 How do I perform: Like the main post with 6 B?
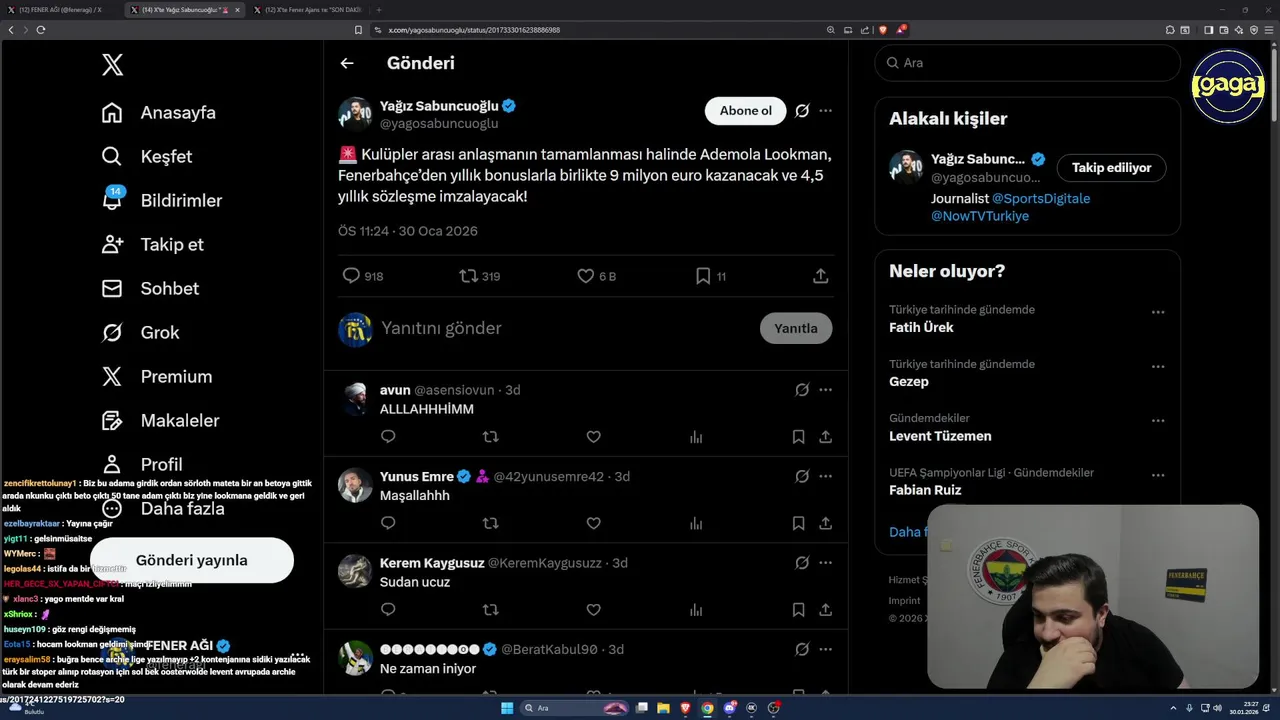pyautogui.click(x=586, y=276)
